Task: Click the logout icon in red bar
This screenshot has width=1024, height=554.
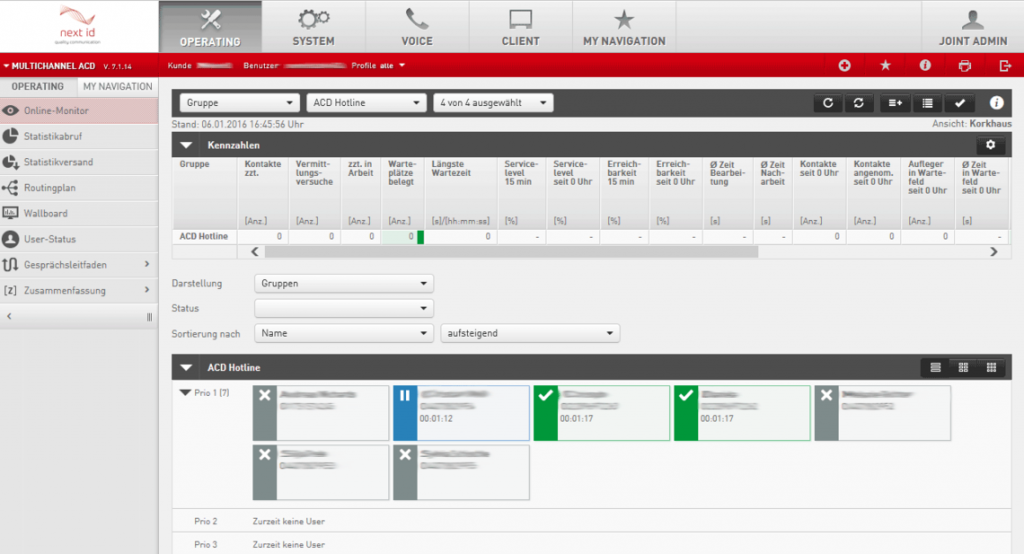Action: click(x=1005, y=65)
